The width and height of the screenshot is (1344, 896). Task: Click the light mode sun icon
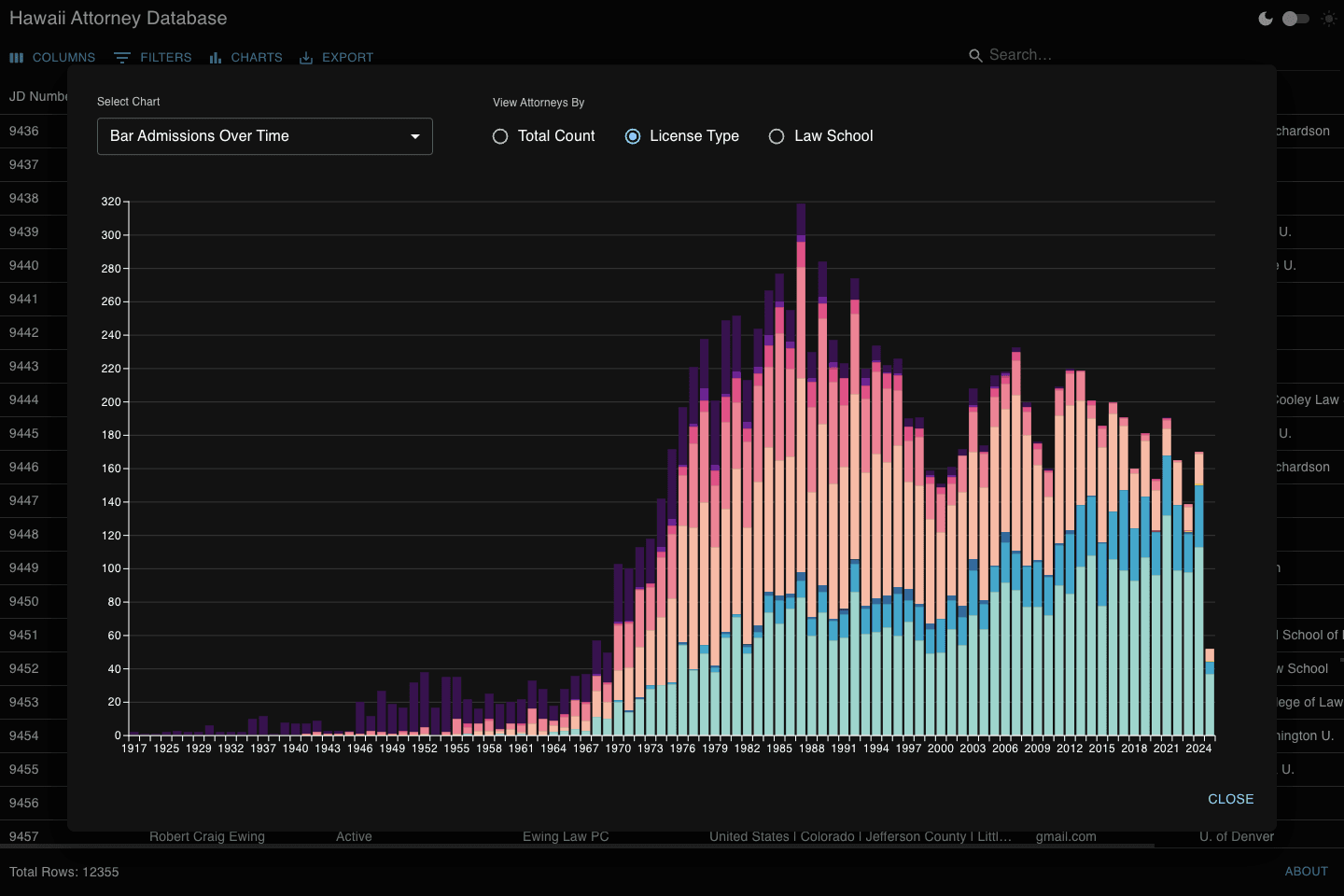(x=1329, y=19)
